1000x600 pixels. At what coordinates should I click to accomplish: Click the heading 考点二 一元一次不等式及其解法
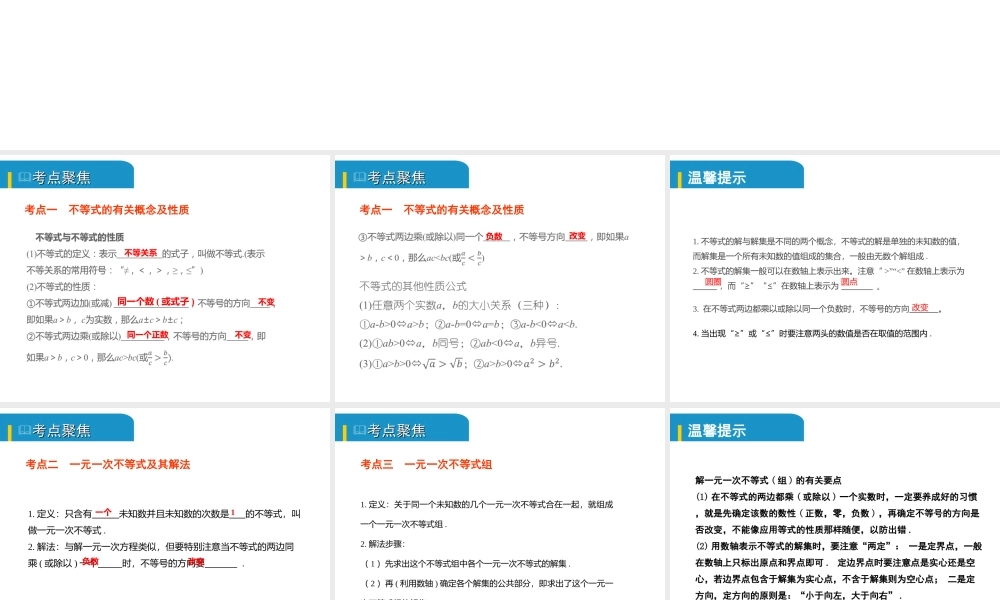coord(108,464)
